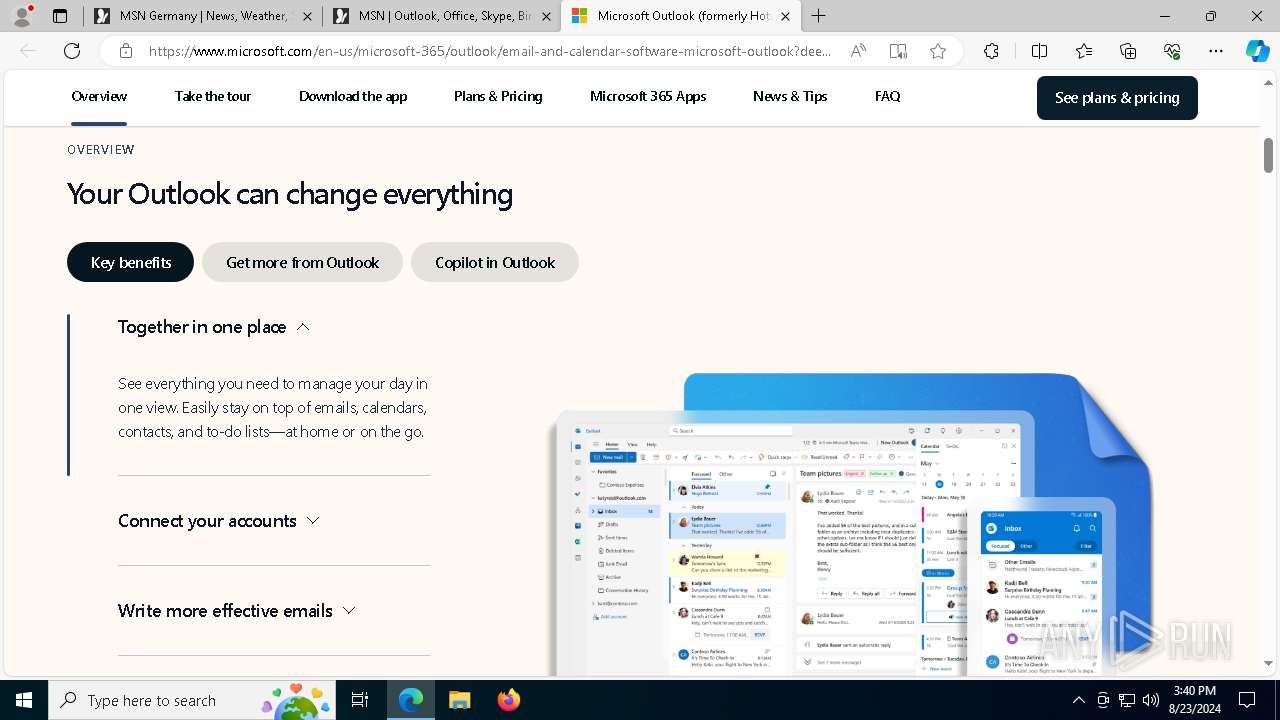Open the notification center icon
The width and height of the screenshot is (1280, 720).
pos(1247,700)
